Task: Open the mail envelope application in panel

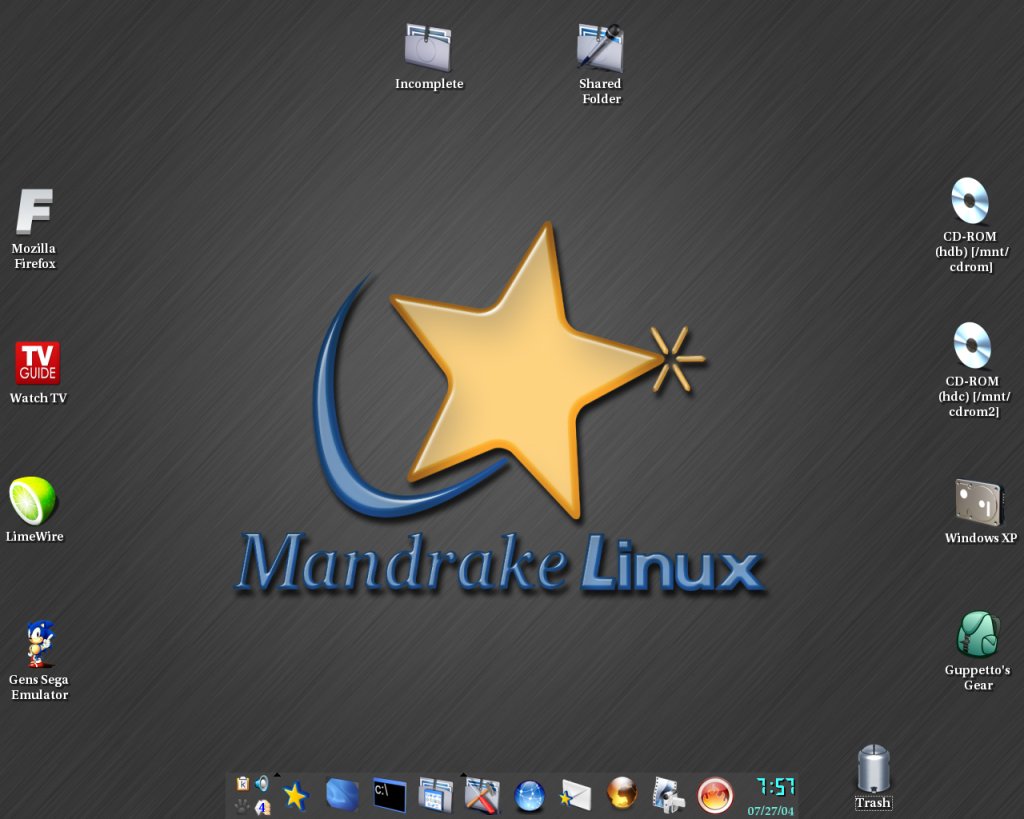Action: (x=575, y=795)
